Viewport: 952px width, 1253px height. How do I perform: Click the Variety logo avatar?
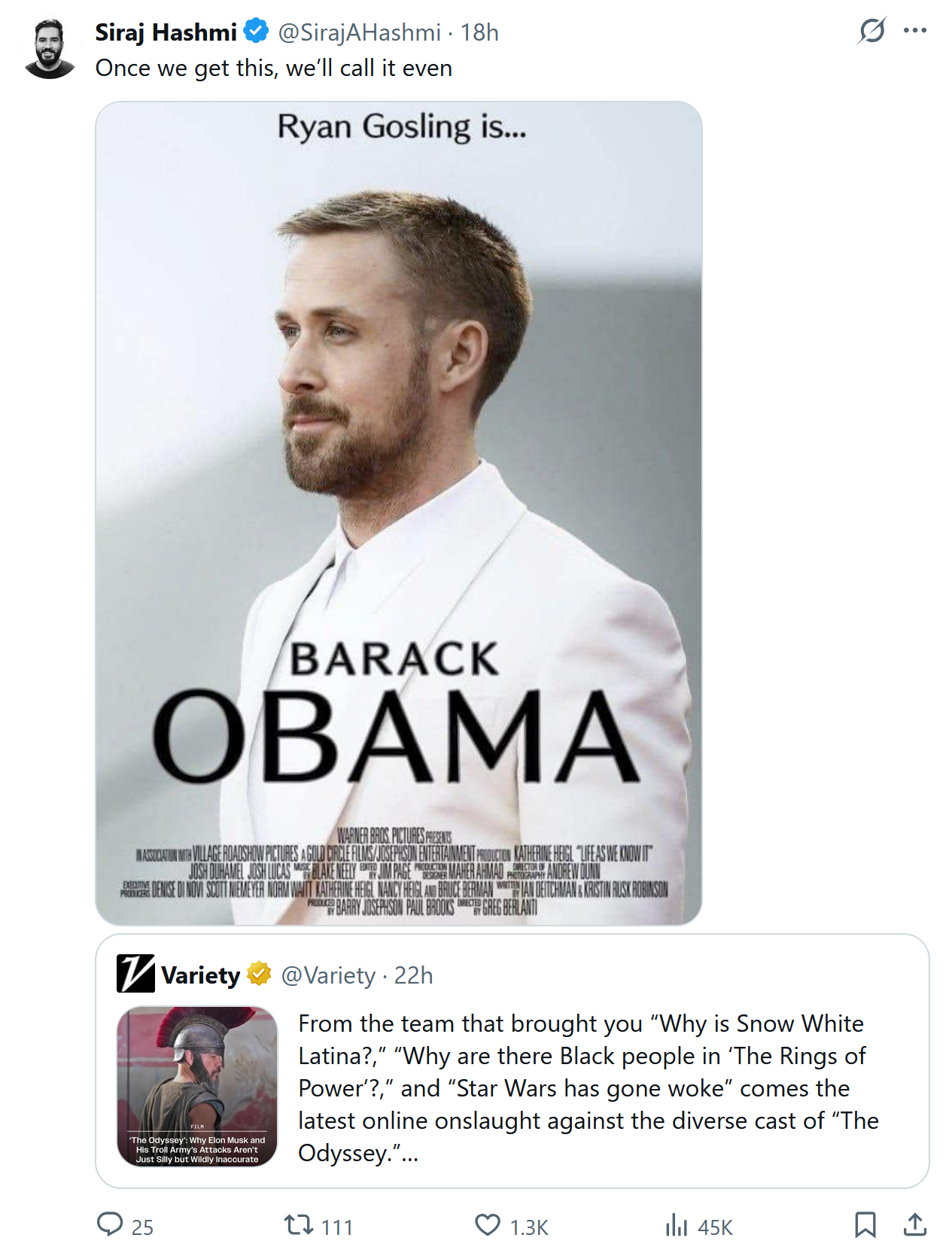[x=135, y=973]
